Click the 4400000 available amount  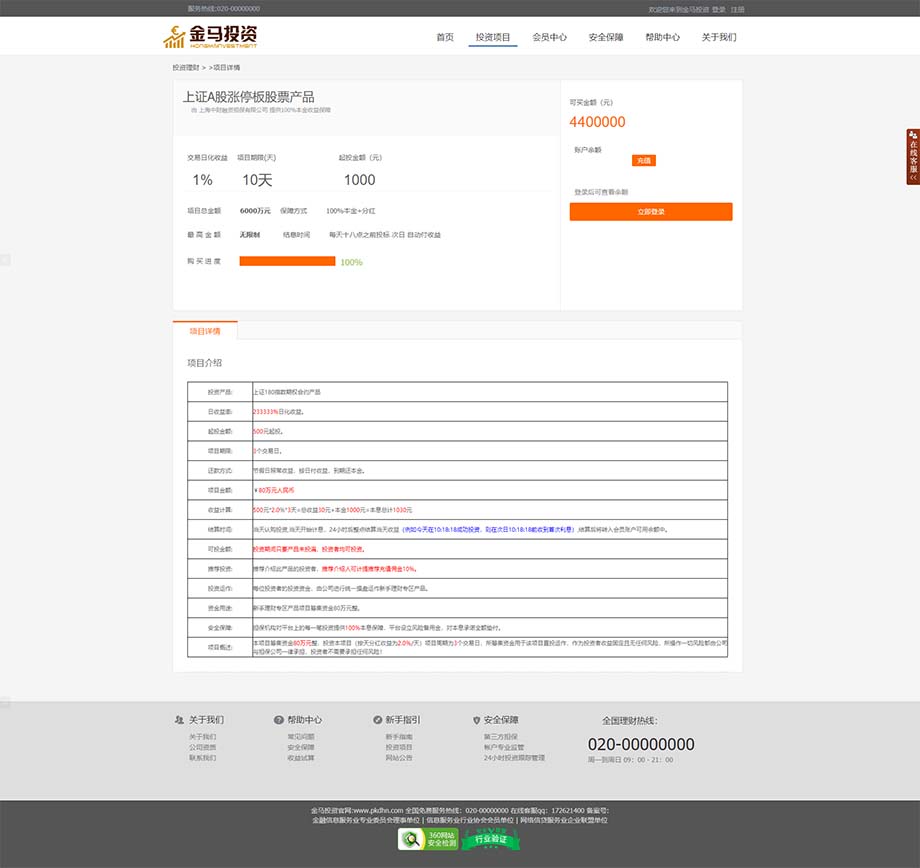pyautogui.click(x=597, y=121)
